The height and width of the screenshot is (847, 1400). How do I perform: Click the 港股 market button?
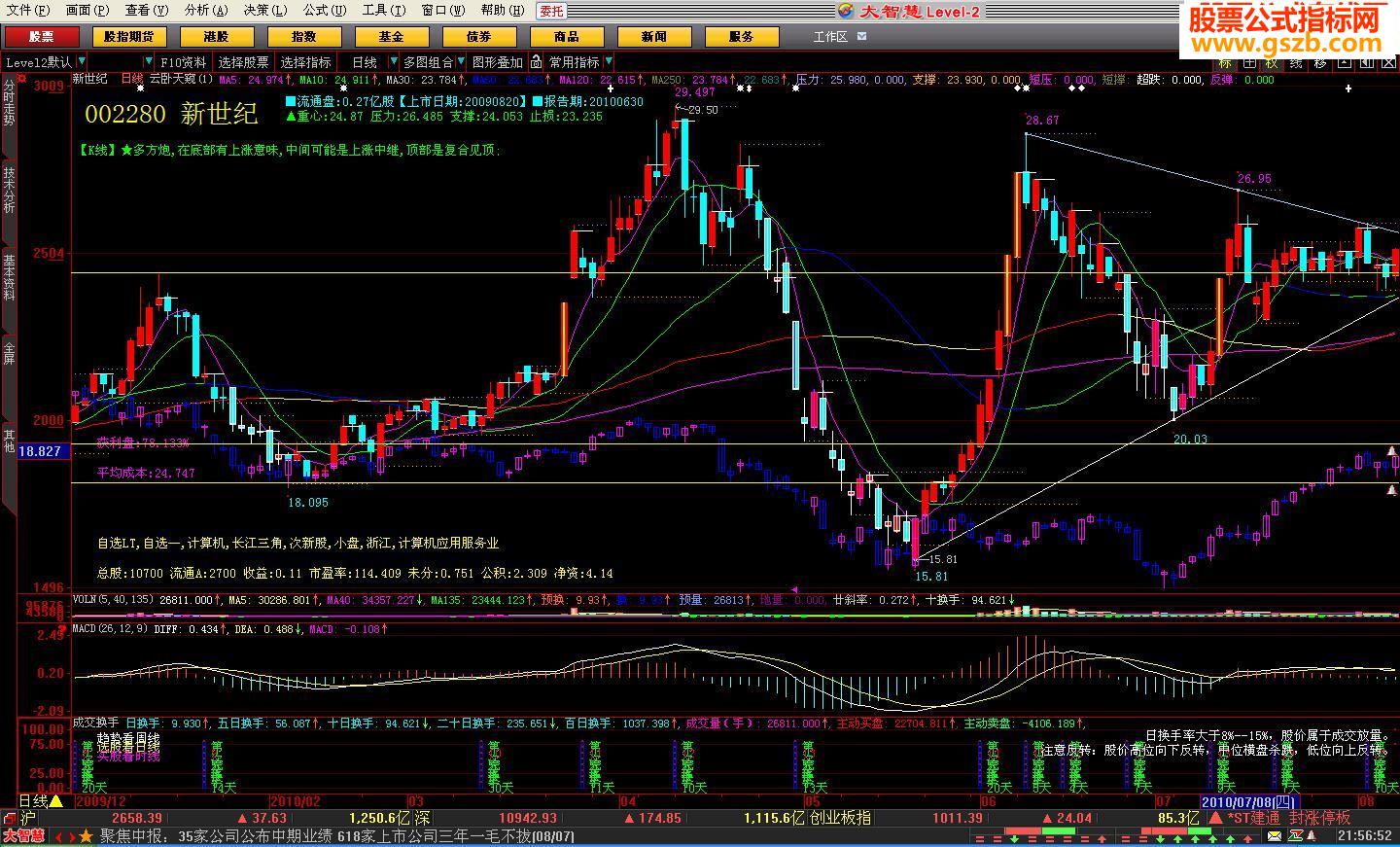pyautogui.click(x=217, y=37)
